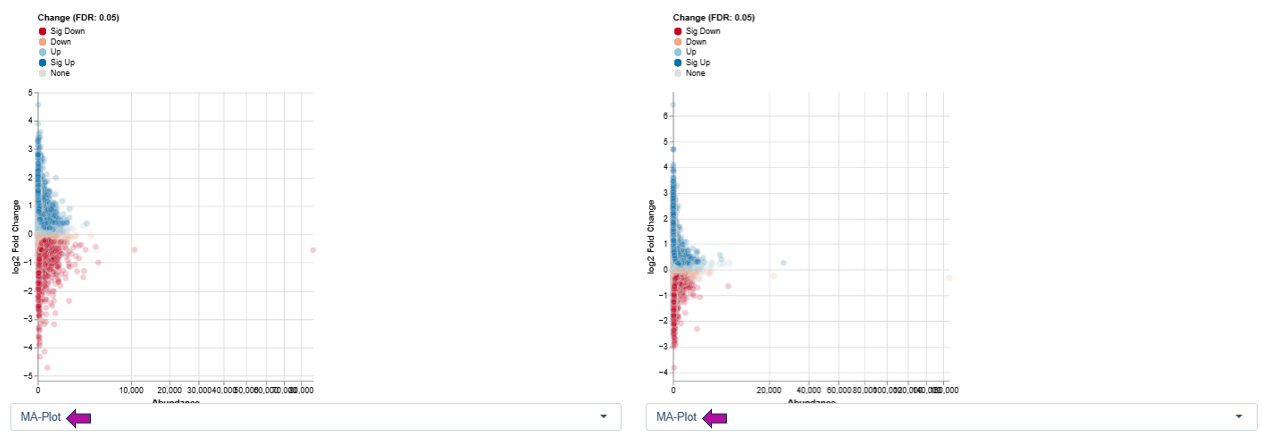Click the topmost blue point in right plot
Image resolution: width=1262 pixels, height=436 pixels.
coord(673,104)
